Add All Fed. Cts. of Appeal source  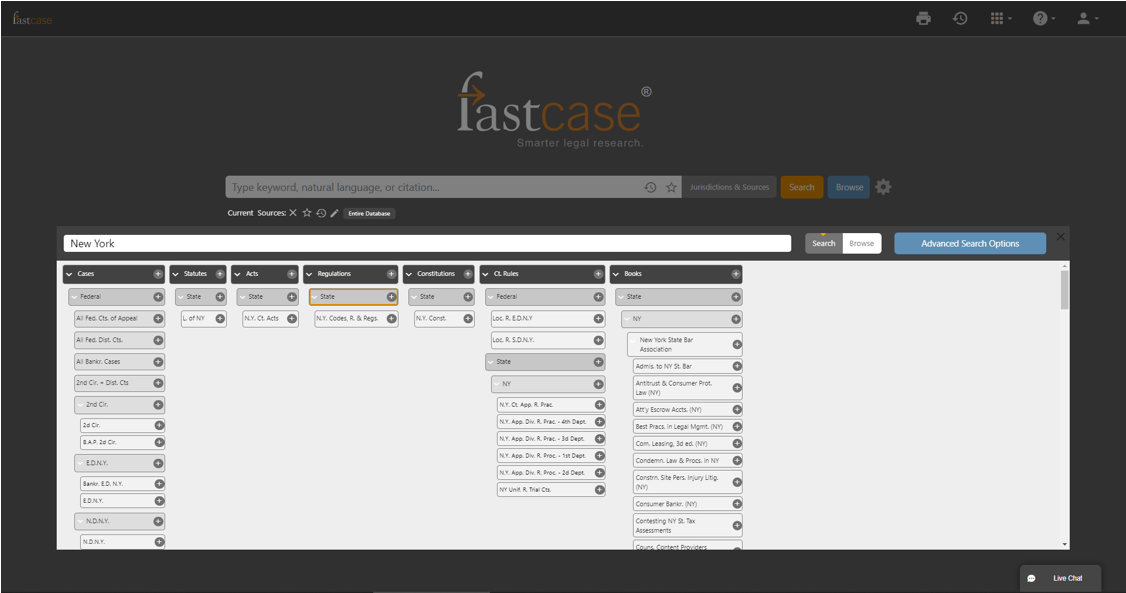pos(158,319)
